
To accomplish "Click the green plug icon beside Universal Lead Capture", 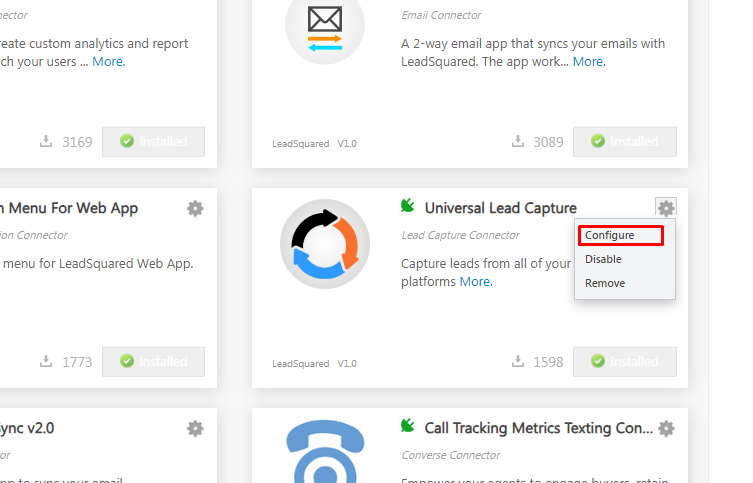I will click(x=408, y=205).
